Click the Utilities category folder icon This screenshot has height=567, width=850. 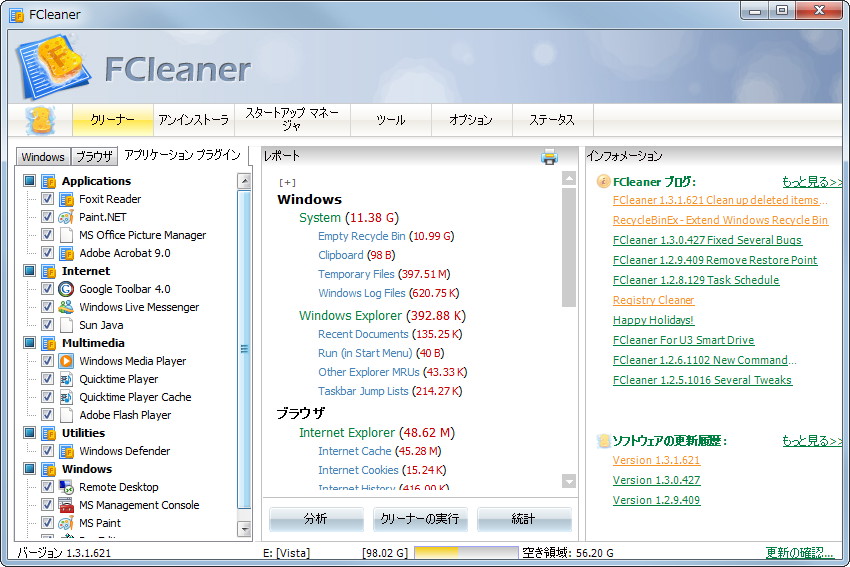point(49,433)
